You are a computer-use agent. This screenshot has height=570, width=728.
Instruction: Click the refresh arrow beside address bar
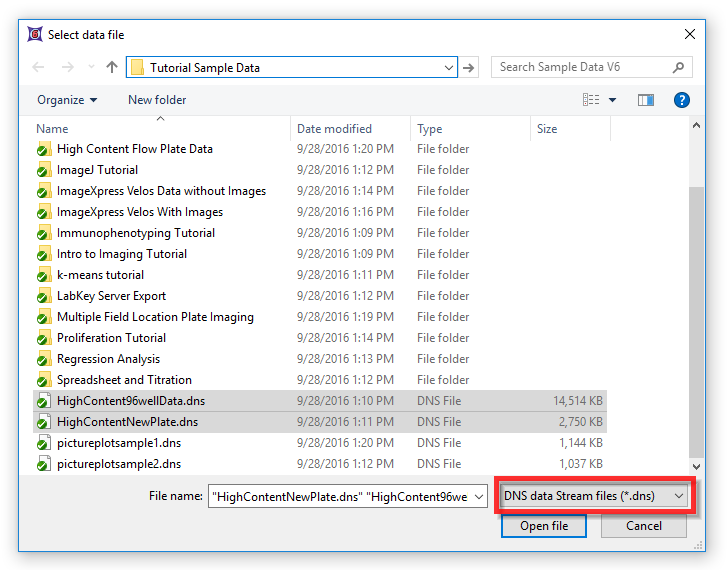[x=470, y=67]
